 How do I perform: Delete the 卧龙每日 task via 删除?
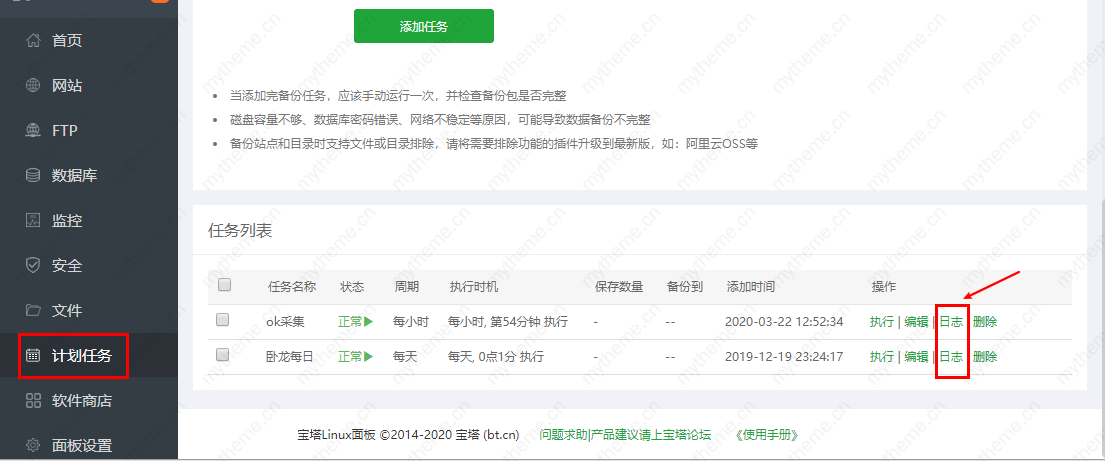pyautogui.click(x=984, y=357)
